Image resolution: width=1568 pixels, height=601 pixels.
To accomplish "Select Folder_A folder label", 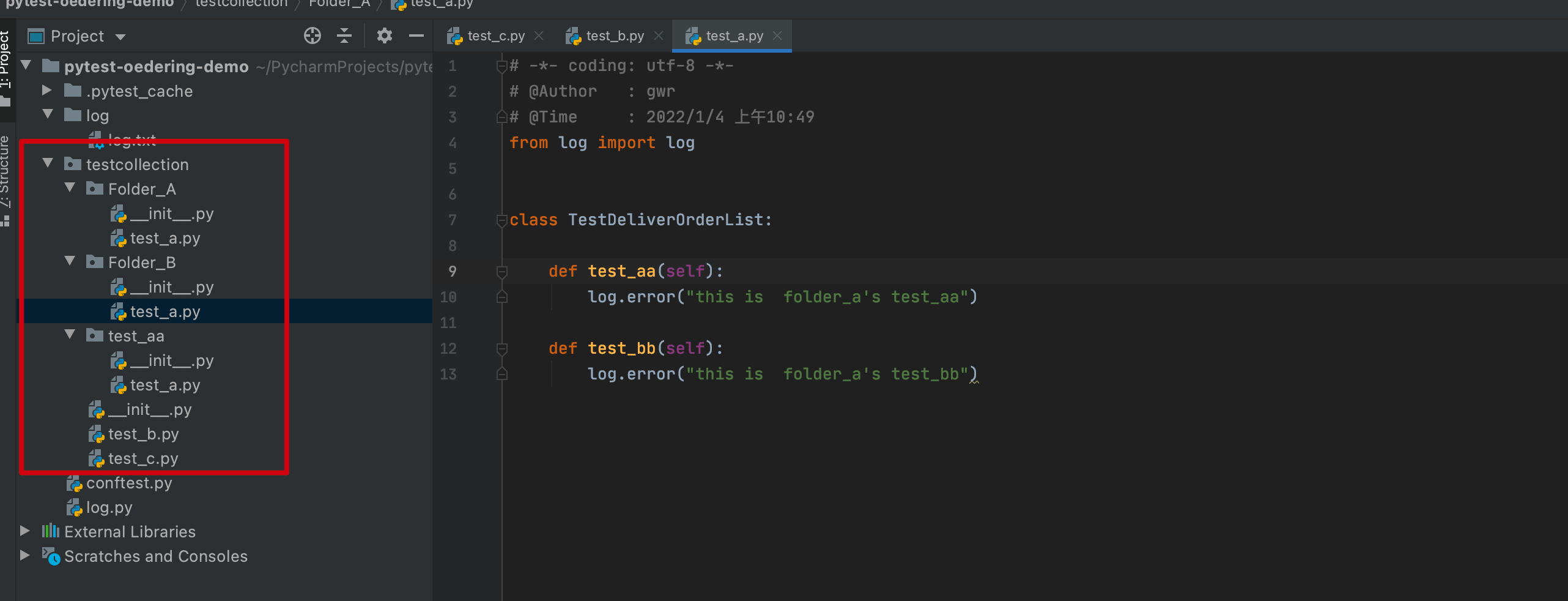I will 142,189.
